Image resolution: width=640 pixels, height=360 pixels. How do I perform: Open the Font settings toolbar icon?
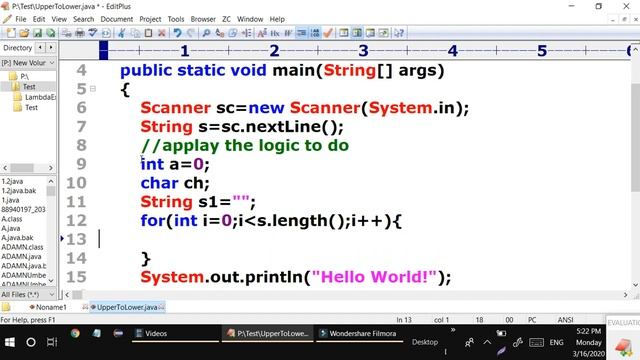pyautogui.click(x=262, y=33)
